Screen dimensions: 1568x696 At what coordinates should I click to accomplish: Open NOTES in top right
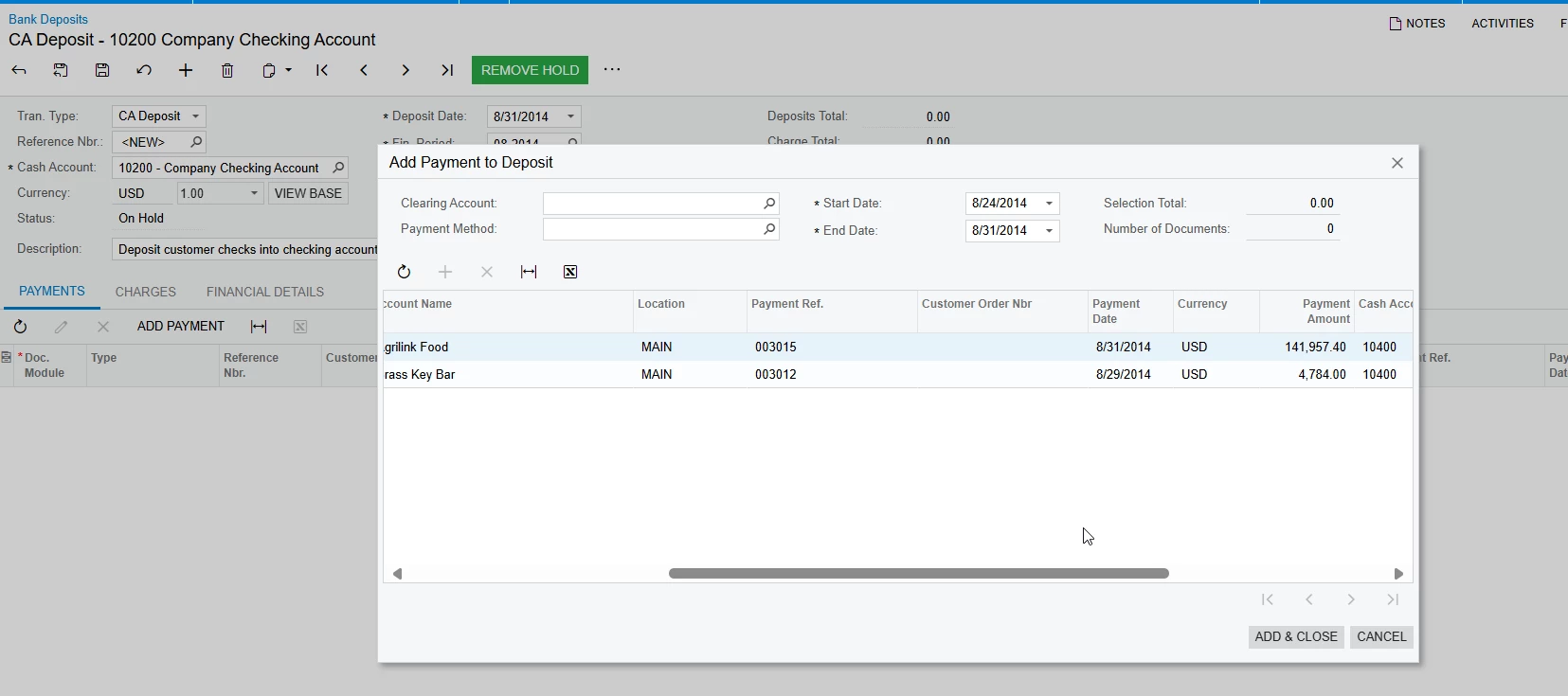coord(1417,24)
